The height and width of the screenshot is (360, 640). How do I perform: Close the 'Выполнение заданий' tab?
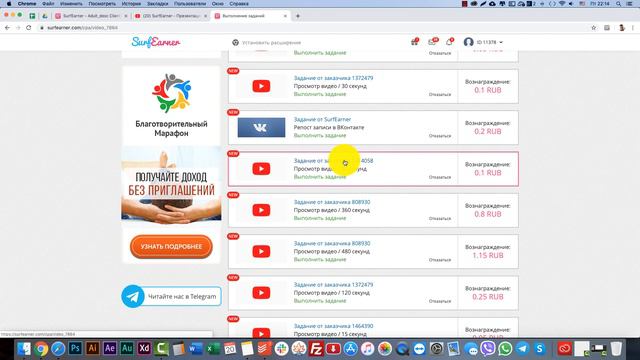click(285, 16)
